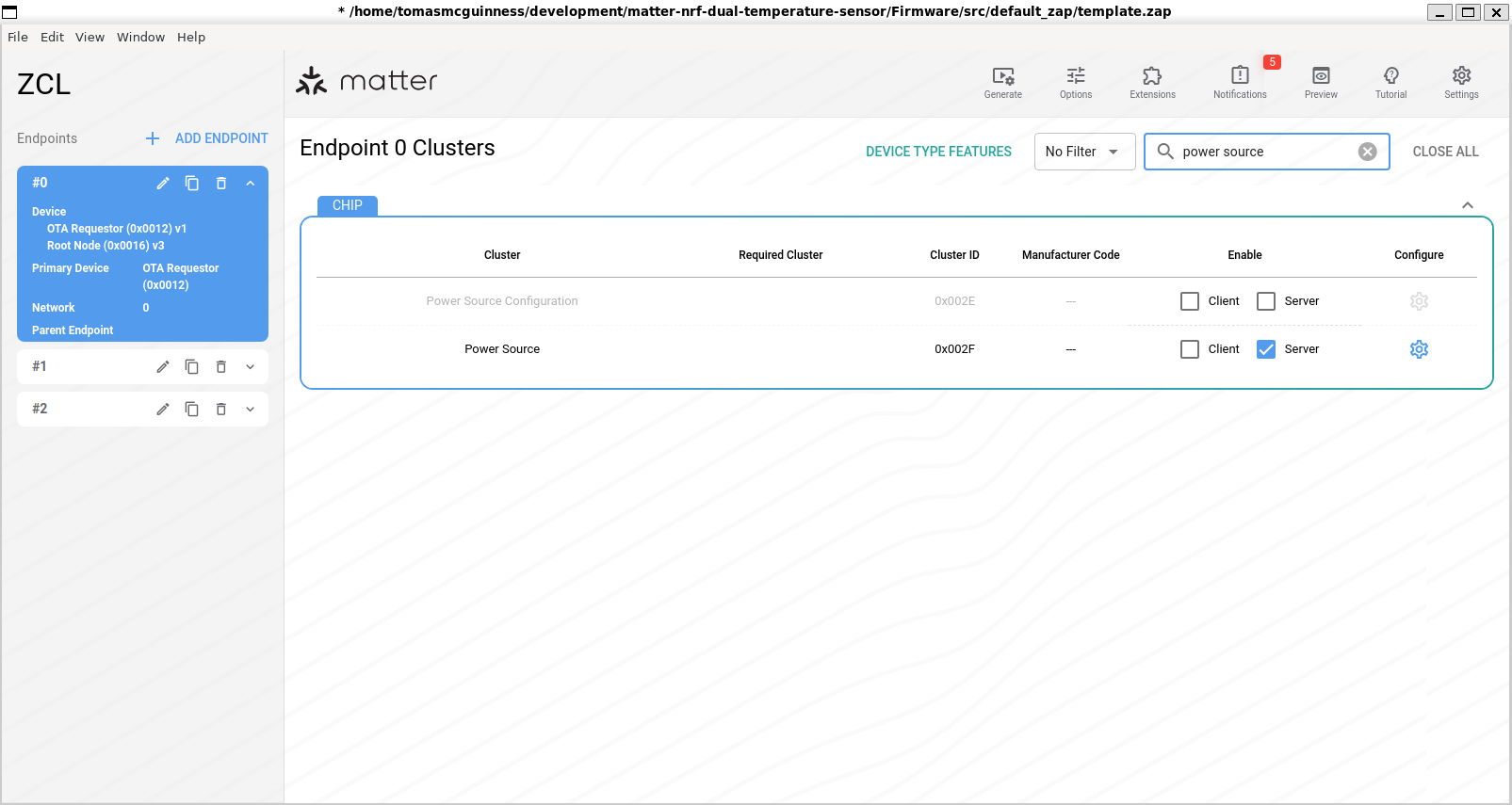Image resolution: width=1512 pixels, height=805 pixels.
Task: Expand endpoint #1 details
Action: (x=251, y=367)
